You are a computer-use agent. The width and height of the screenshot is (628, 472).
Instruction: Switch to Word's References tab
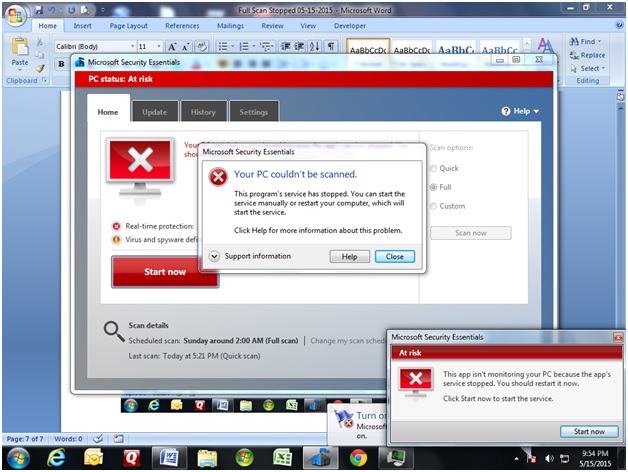[182, 26]
